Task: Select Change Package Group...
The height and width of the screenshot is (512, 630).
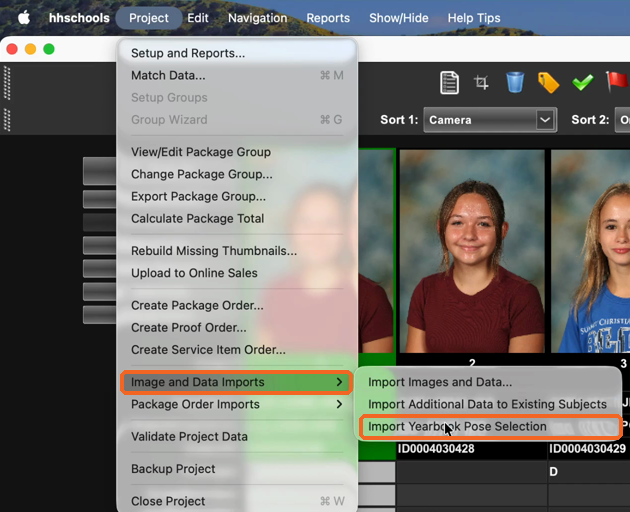Action: click(237, 174)
